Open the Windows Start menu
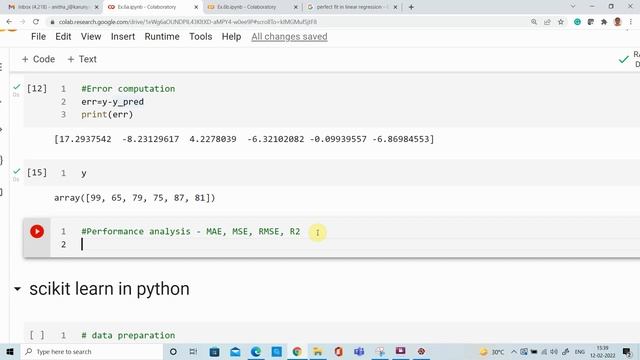 (10, 351)
